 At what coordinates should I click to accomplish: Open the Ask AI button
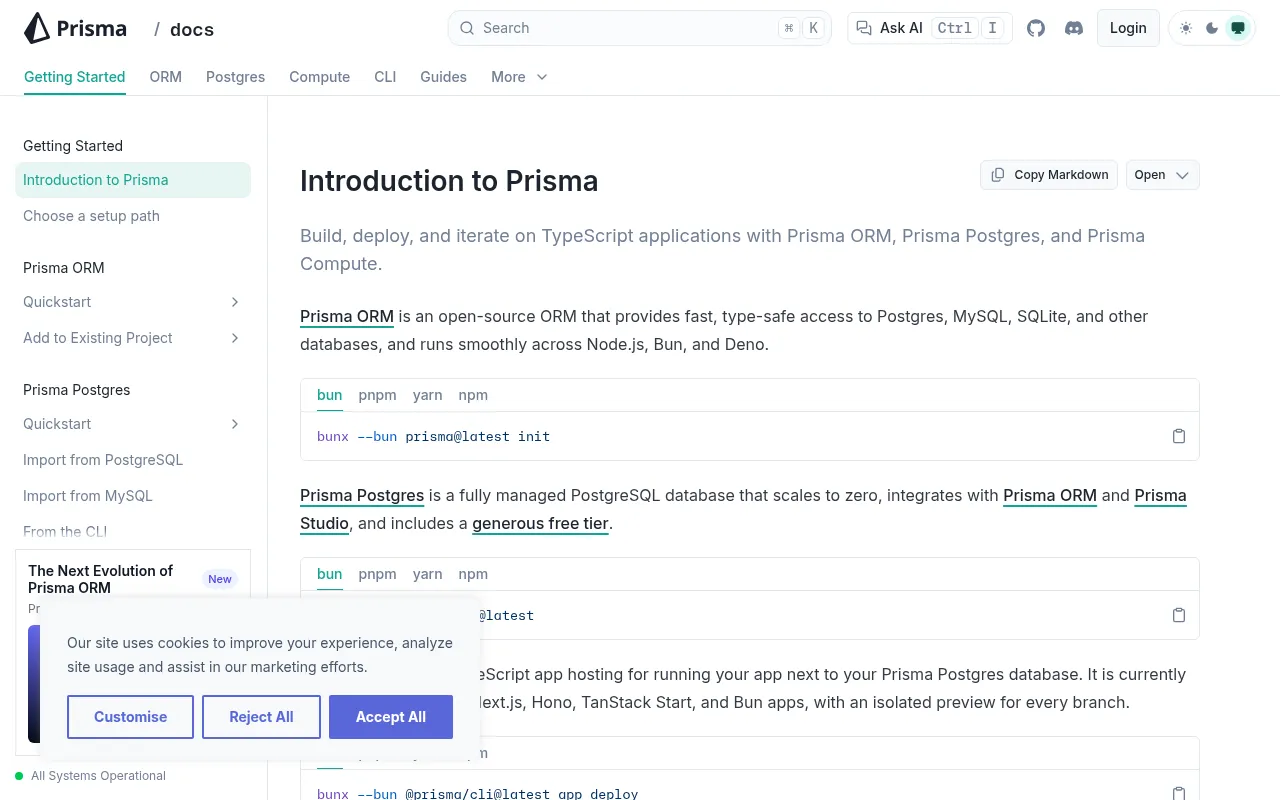[930, 28]
